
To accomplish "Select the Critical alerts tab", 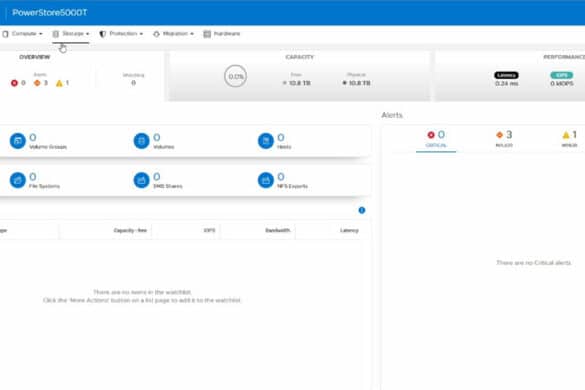I will 436,139.
